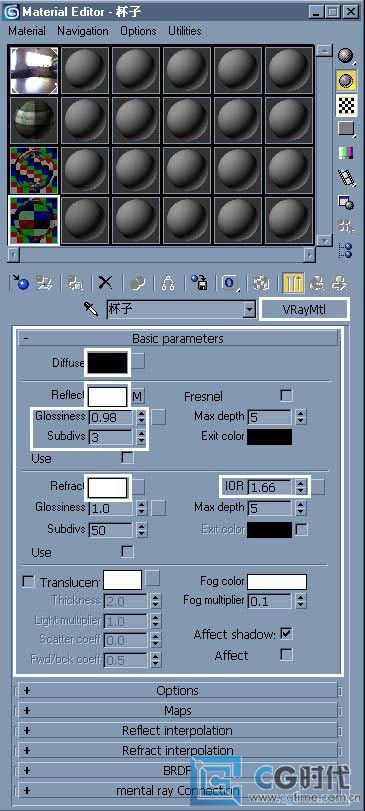Select the selected checkered glass sample slot

pyautogui.click(x=35, y=220)
